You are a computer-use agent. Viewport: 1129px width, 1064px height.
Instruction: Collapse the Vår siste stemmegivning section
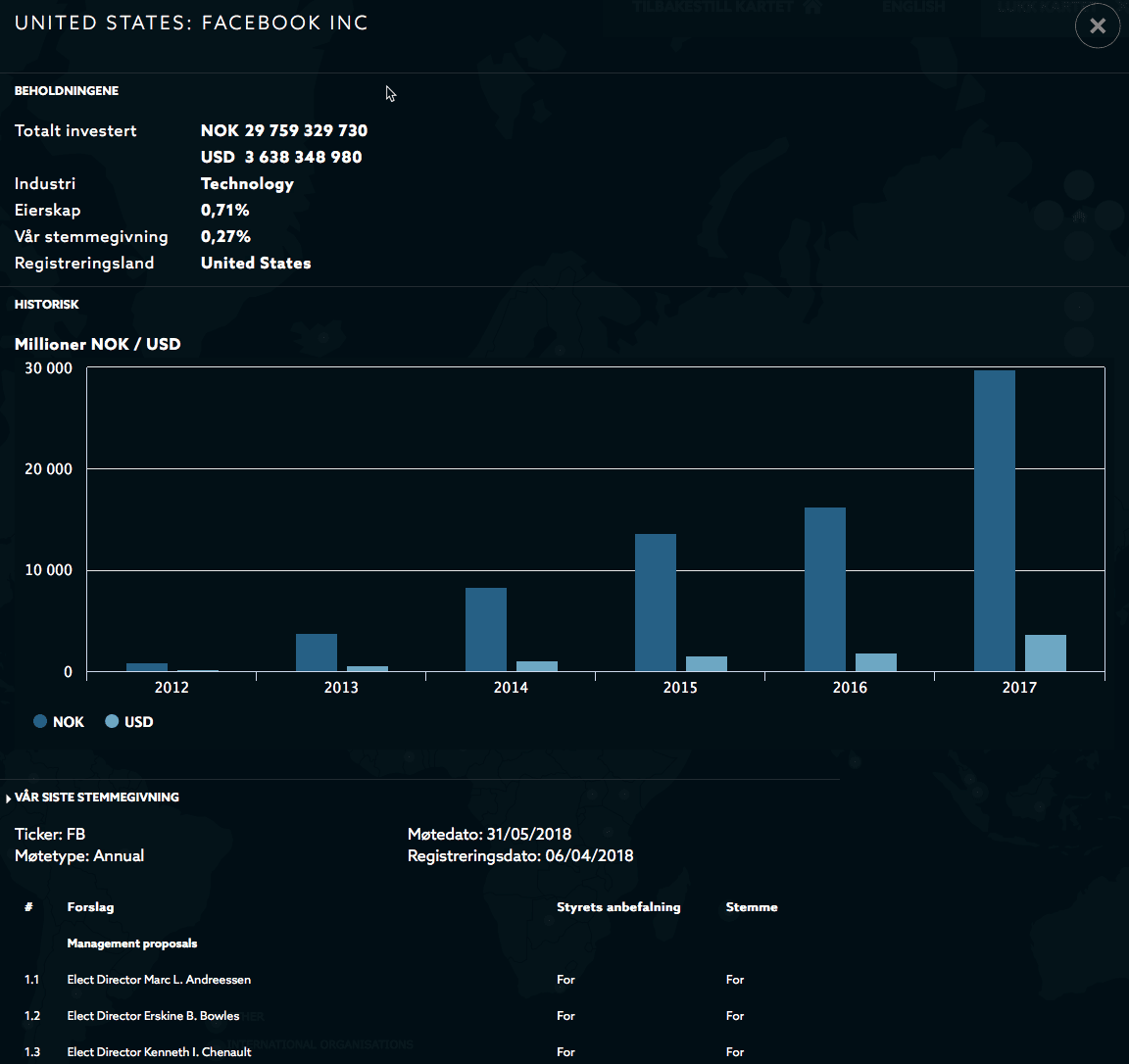(x=96, y=798)
